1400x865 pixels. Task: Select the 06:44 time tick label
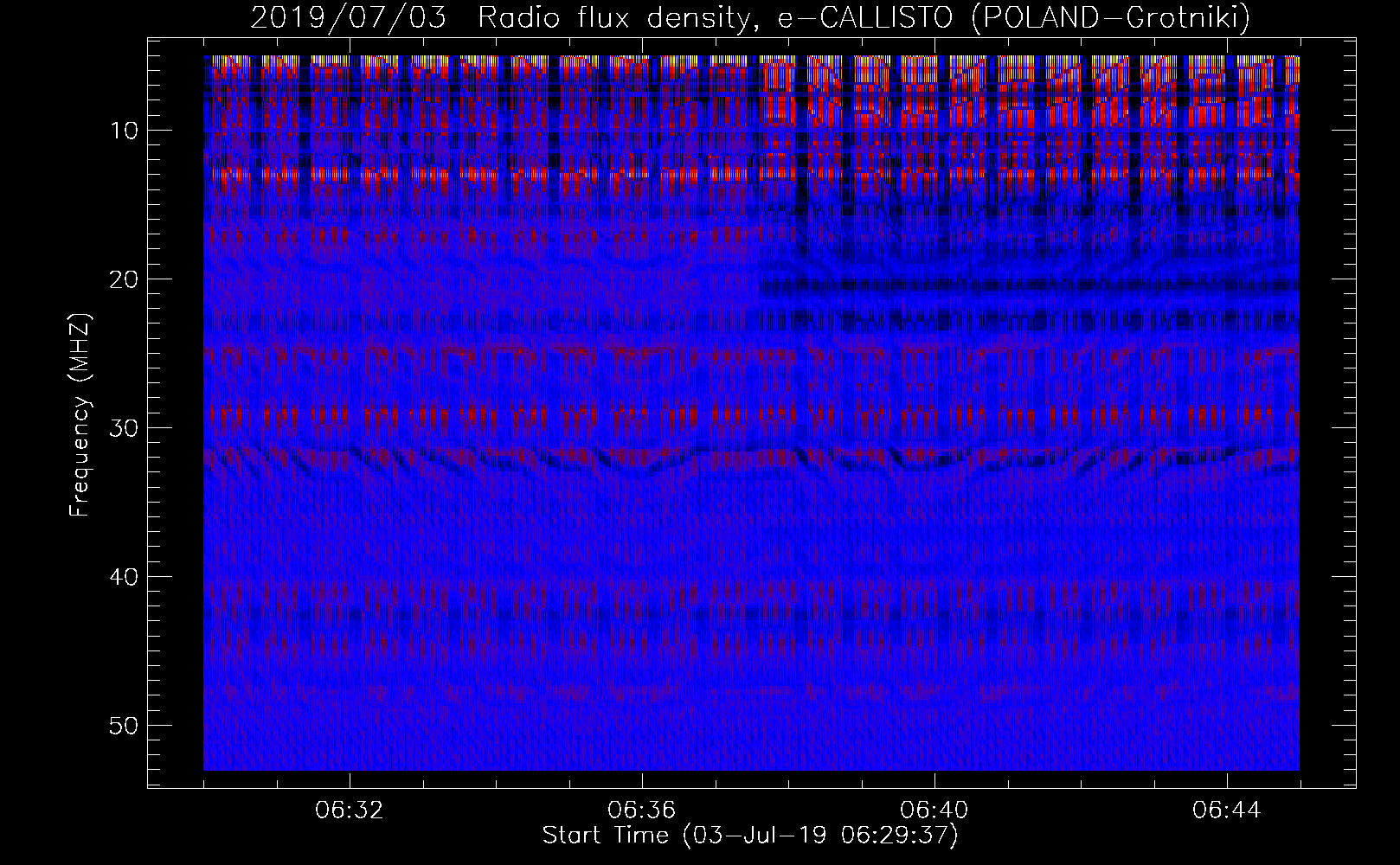[1226, 811]
